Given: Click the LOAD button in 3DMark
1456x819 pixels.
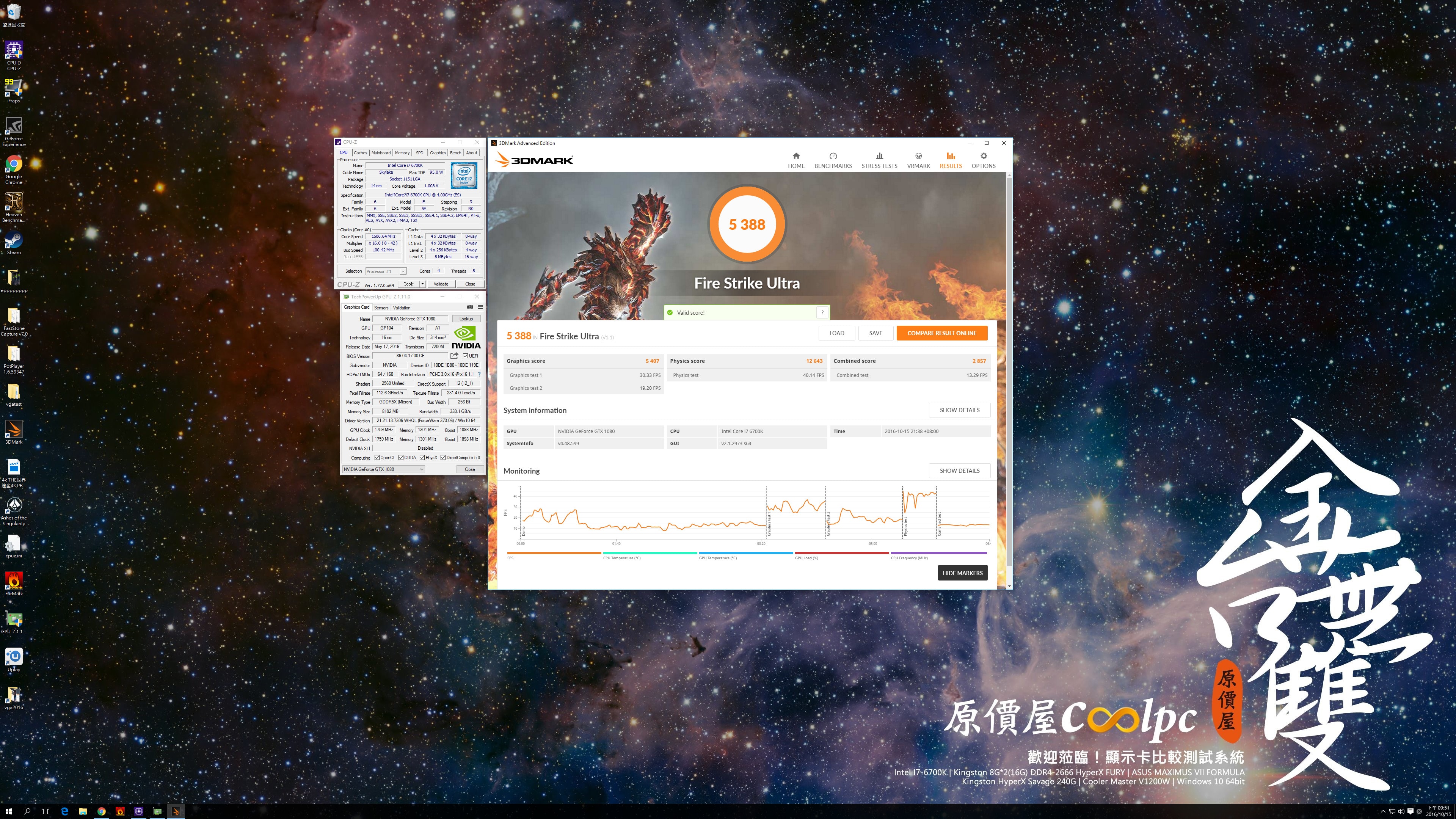Looking at the screenshot, I should point(836,333).
